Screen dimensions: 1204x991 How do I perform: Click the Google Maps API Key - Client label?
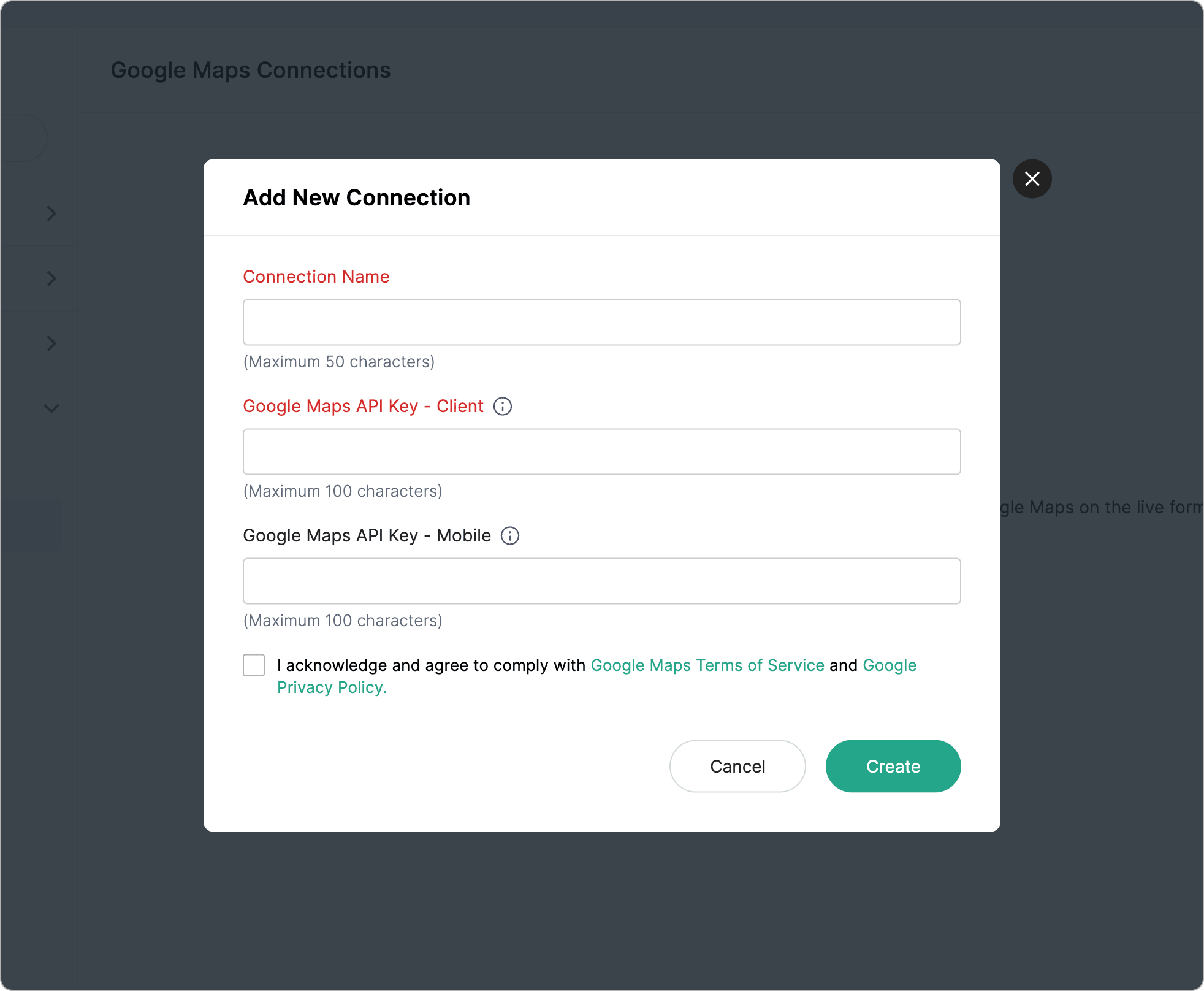(363, 407)
